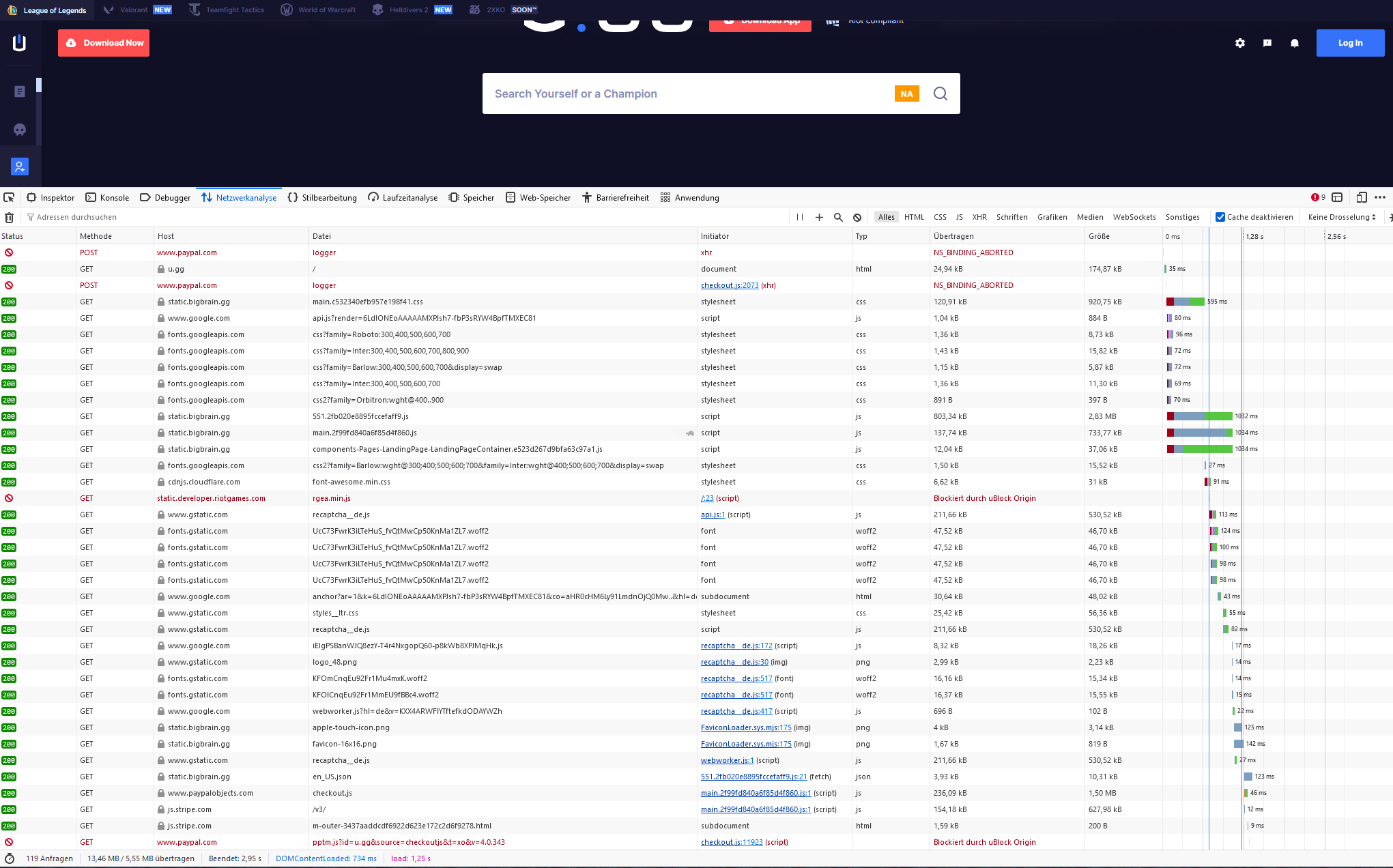The width and height of the screenshot is (1393, 868).
Task: Click the element picker icon in devtools
Action: tap(9, 197)
